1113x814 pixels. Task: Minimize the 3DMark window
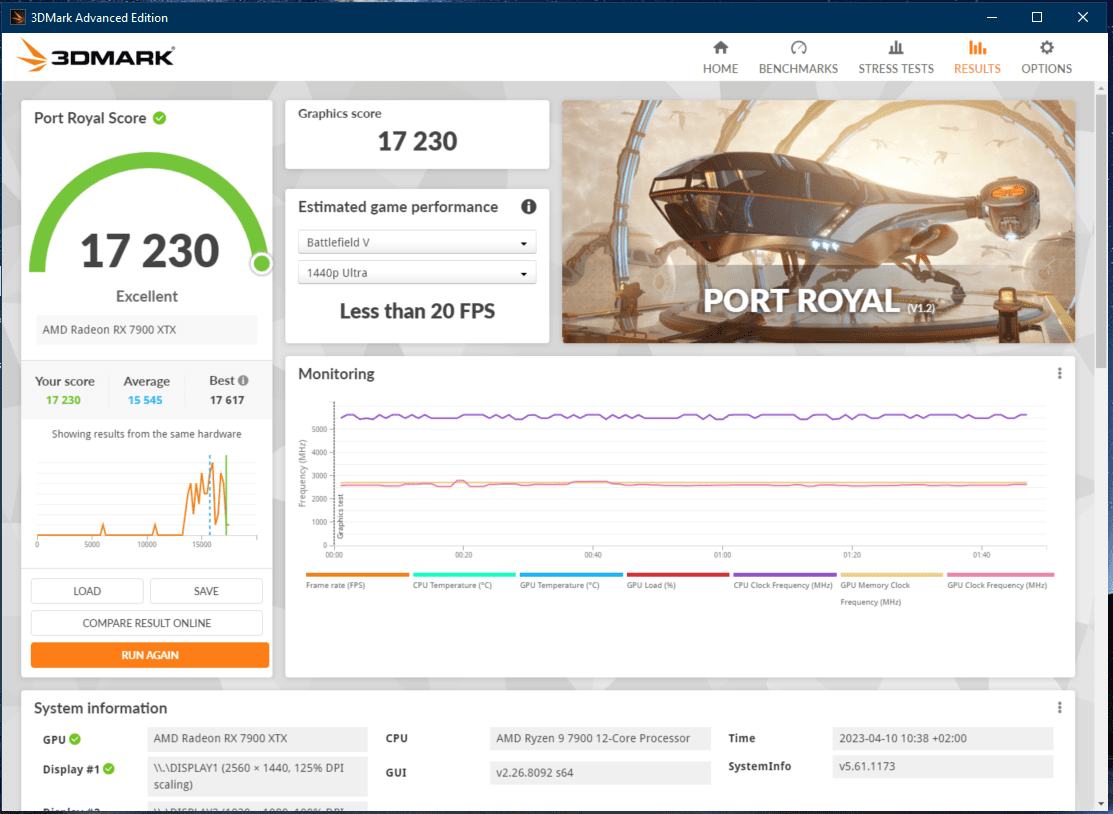(992, 17)
